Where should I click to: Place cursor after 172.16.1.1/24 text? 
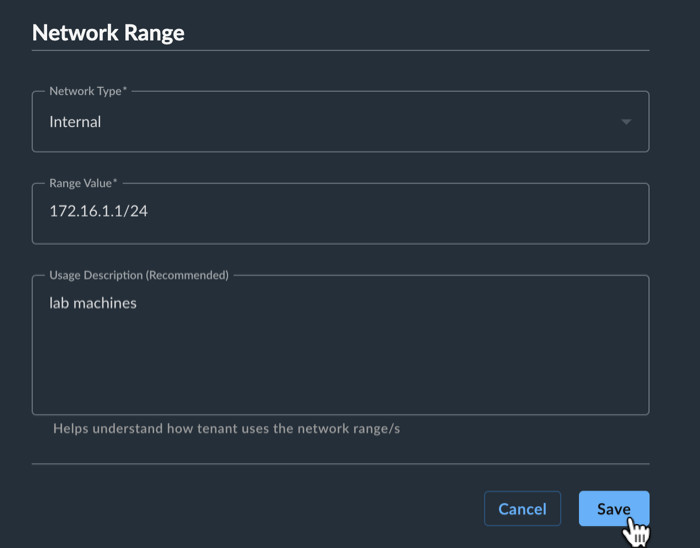[148, 211]
